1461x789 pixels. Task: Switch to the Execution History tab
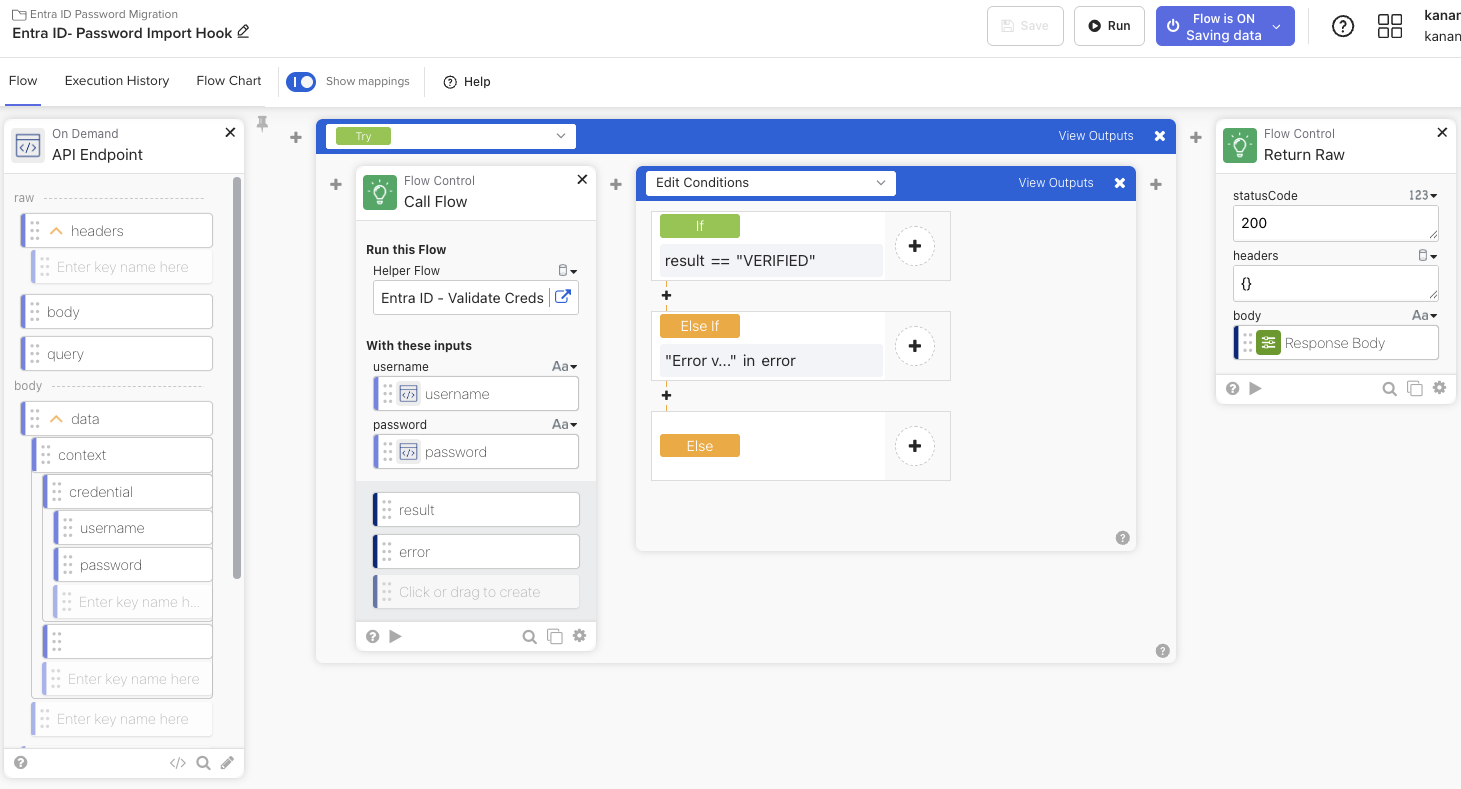117,81
